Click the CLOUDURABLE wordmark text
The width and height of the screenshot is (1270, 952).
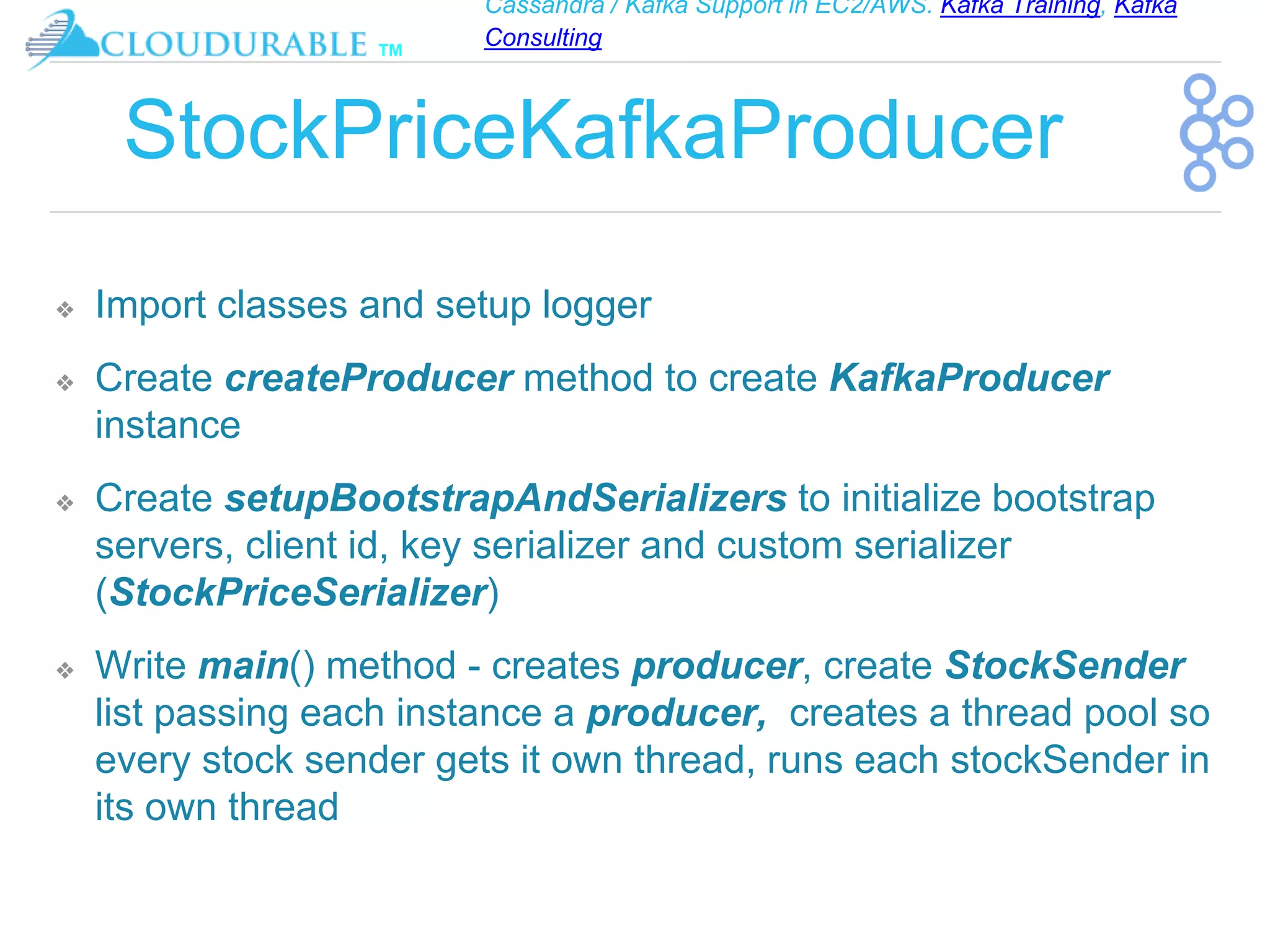[x=234, y=45]
